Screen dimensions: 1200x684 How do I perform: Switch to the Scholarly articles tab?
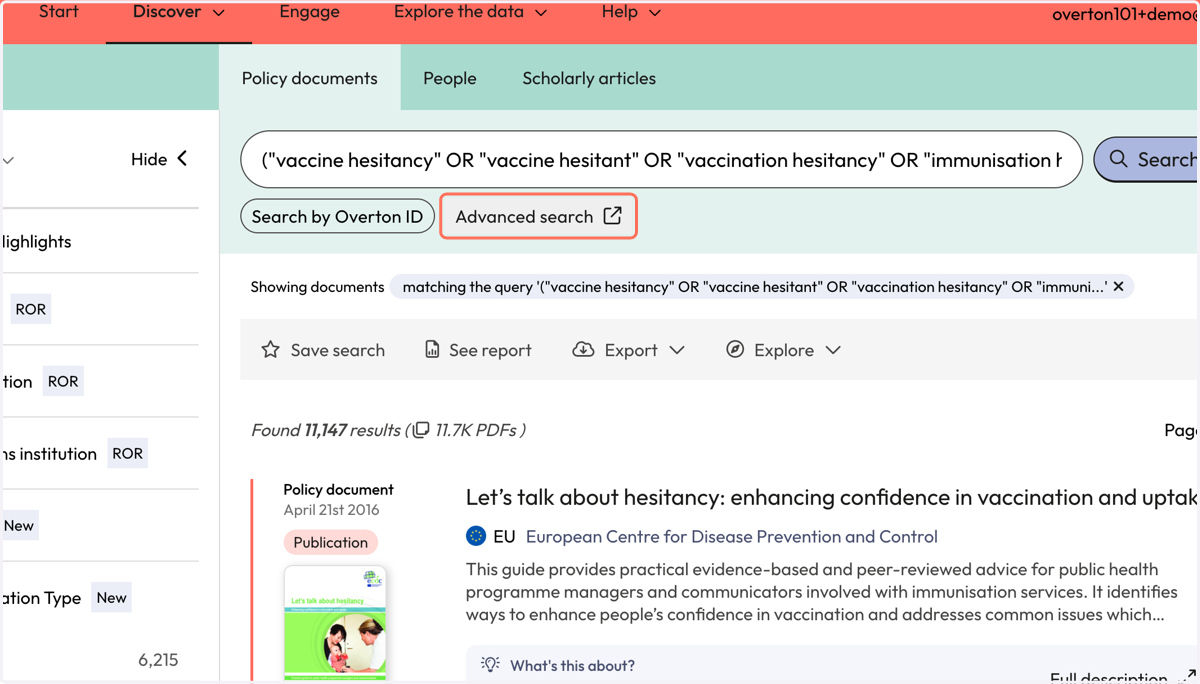tap(589, 78)
